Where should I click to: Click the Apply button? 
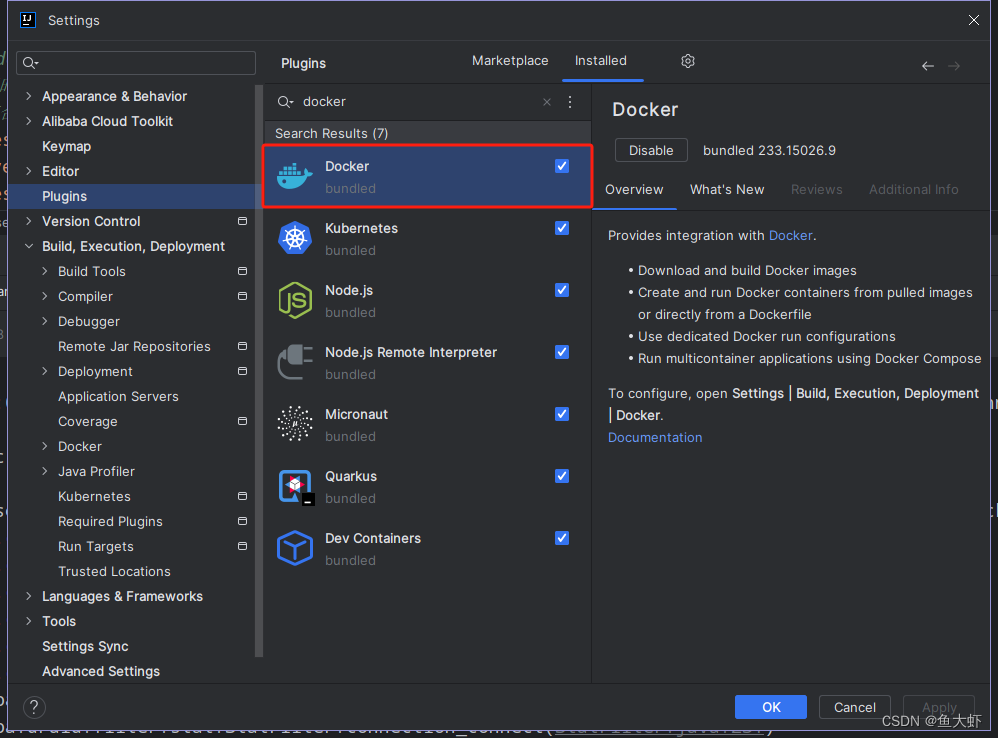point(939,707)
